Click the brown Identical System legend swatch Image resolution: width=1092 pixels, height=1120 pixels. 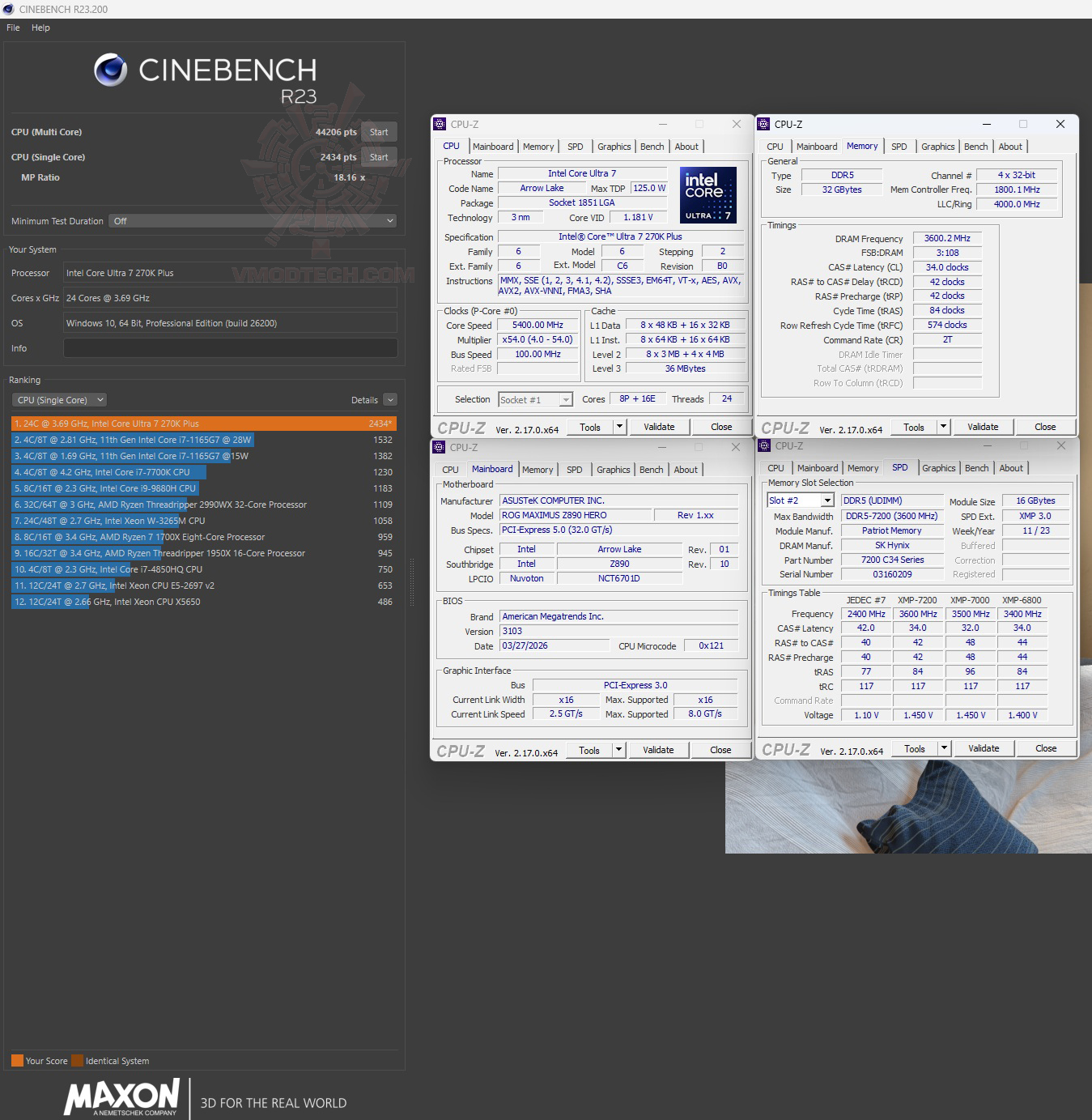[77, 1061]
